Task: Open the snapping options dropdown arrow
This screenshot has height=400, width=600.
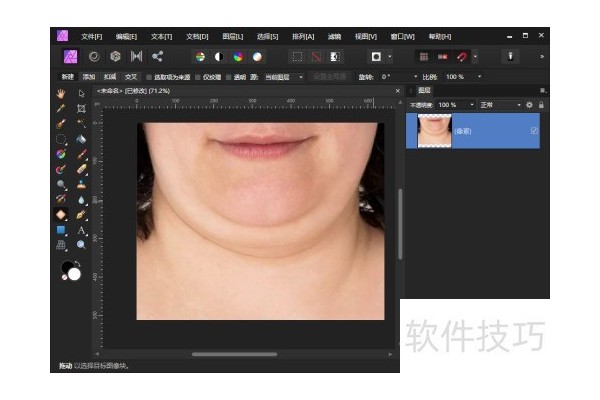Action: click(475, 57)
